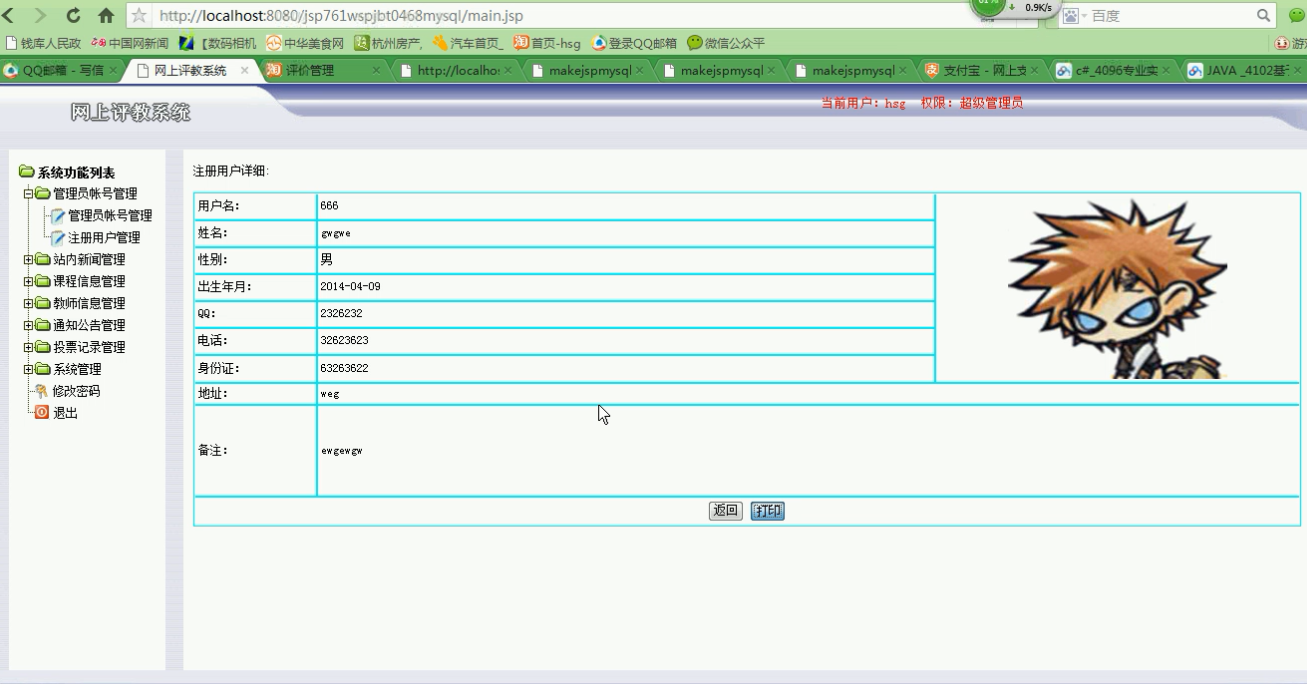Expand the 通知公告管理 tree node
1307x684 pixels.
[x=28, y=326]
